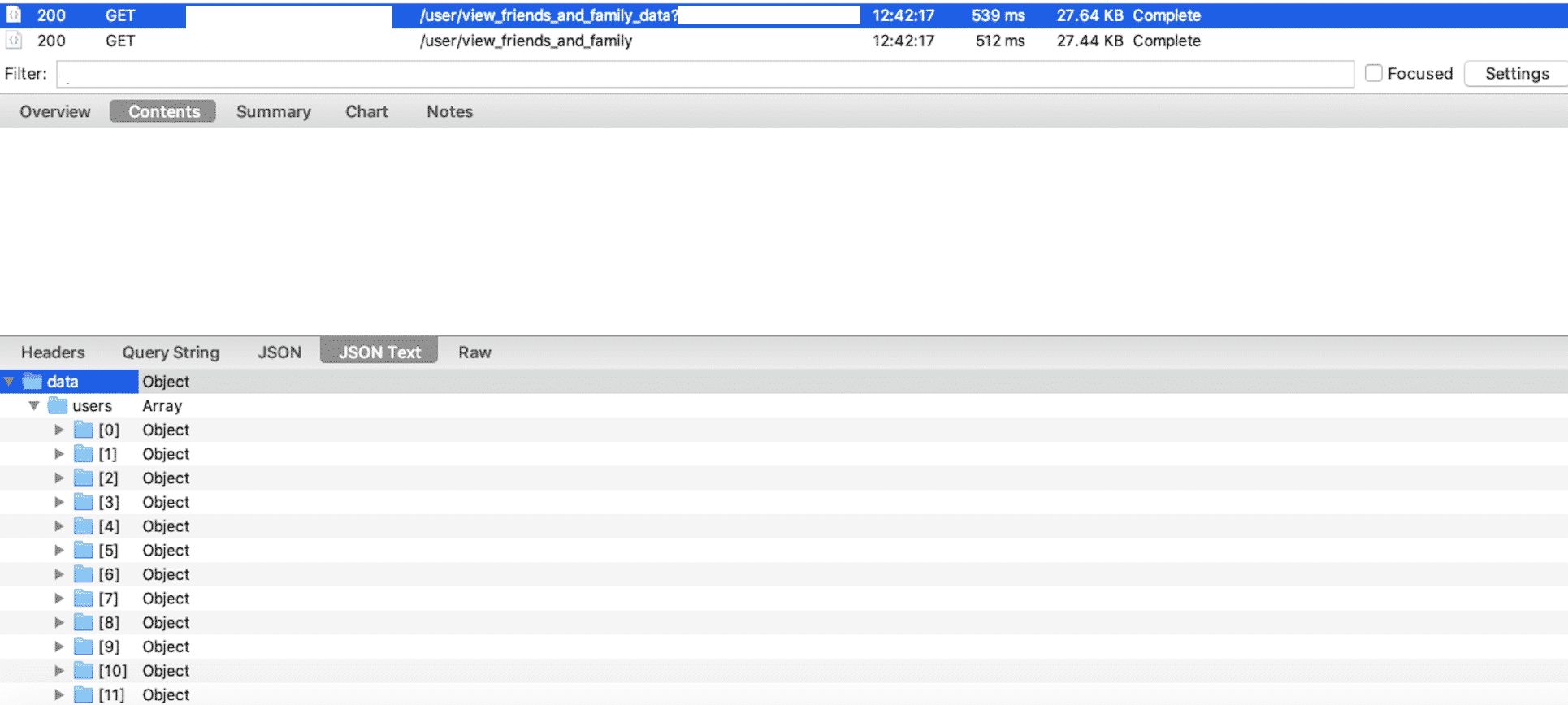Switch to the Query String tab

171,352
